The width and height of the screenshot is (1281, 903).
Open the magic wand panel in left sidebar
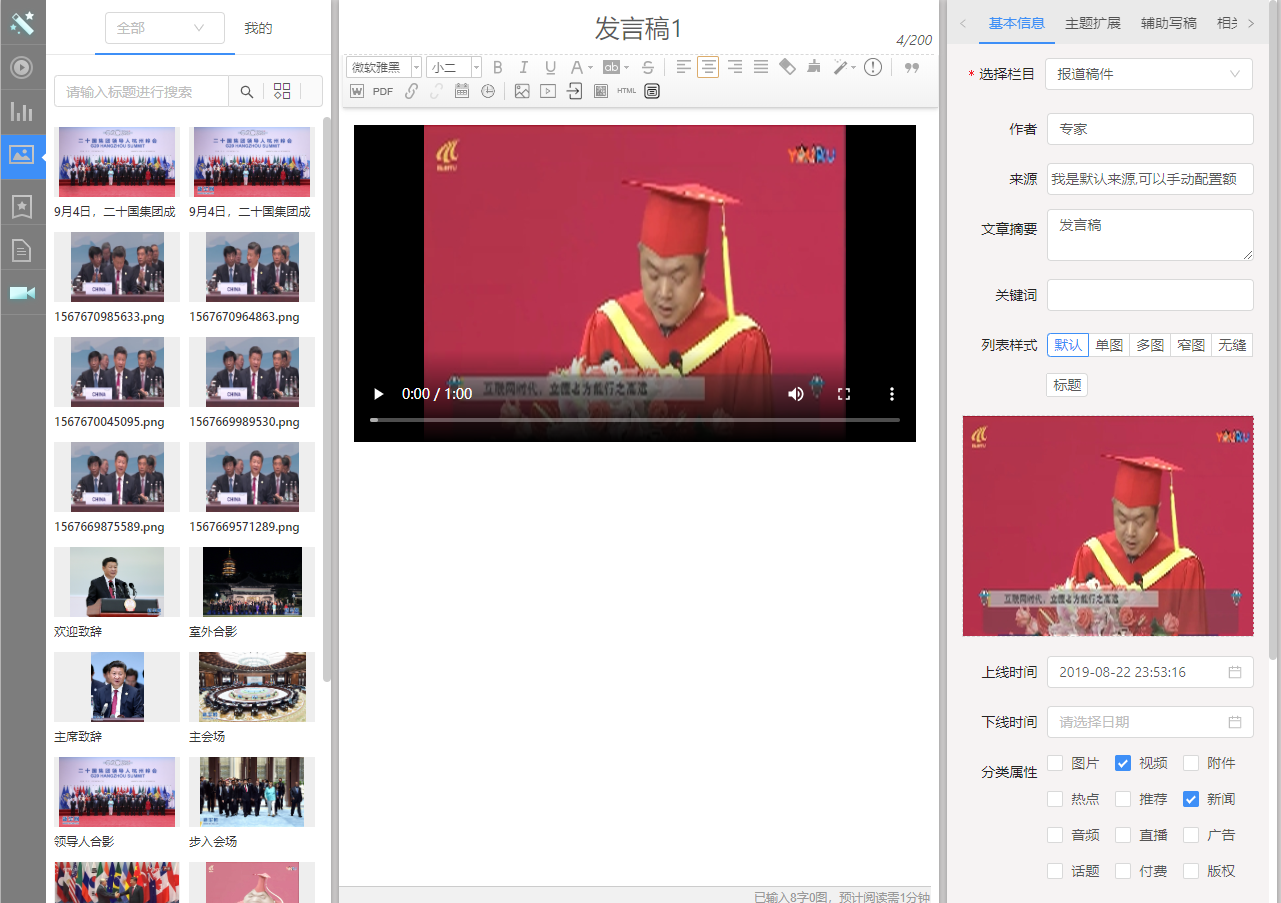coord(22,22)
